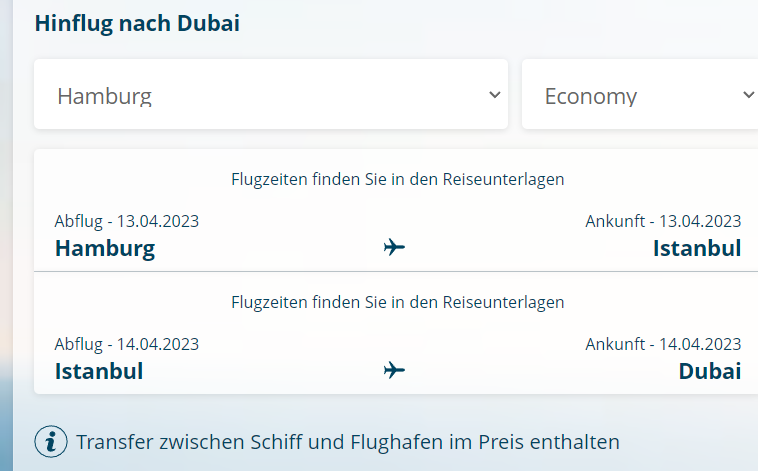Viewport: 758px width, 471px height.
Task: Click the bold Hamburg departure city
Action: pos(105,248)
